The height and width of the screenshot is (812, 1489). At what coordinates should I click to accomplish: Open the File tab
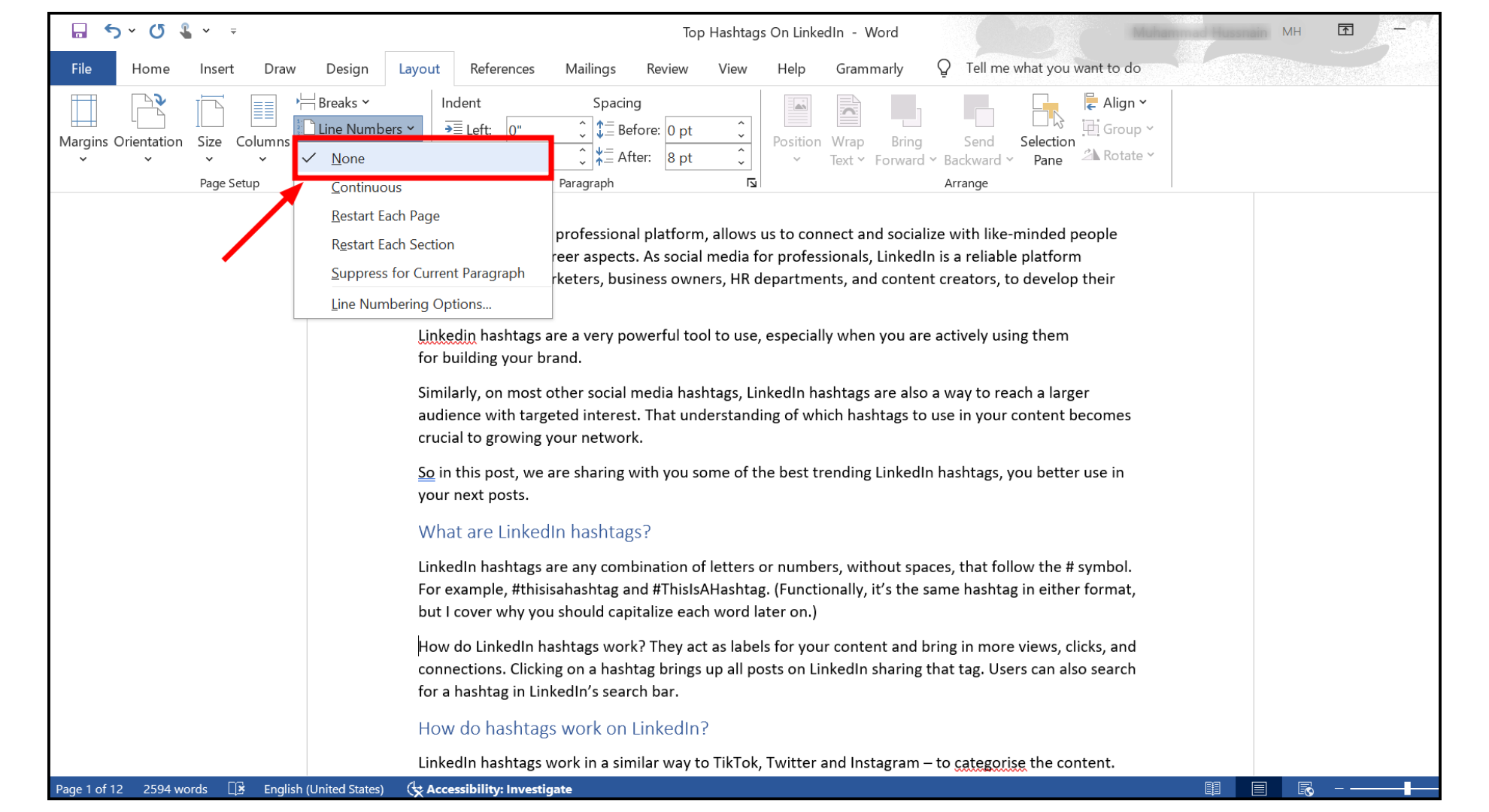82,68
